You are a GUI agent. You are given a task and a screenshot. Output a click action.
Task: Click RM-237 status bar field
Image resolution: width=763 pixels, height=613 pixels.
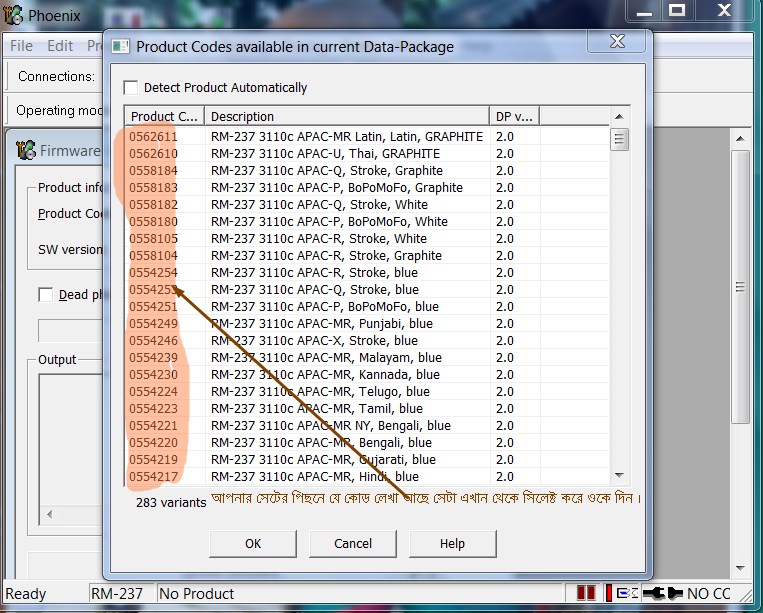coord(122,594)
